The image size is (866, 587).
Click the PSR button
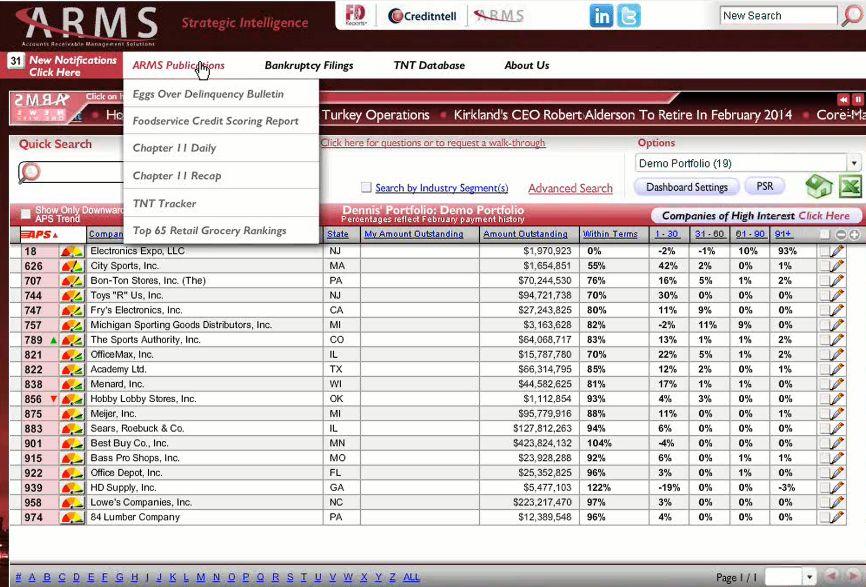[x=764, y=186]
